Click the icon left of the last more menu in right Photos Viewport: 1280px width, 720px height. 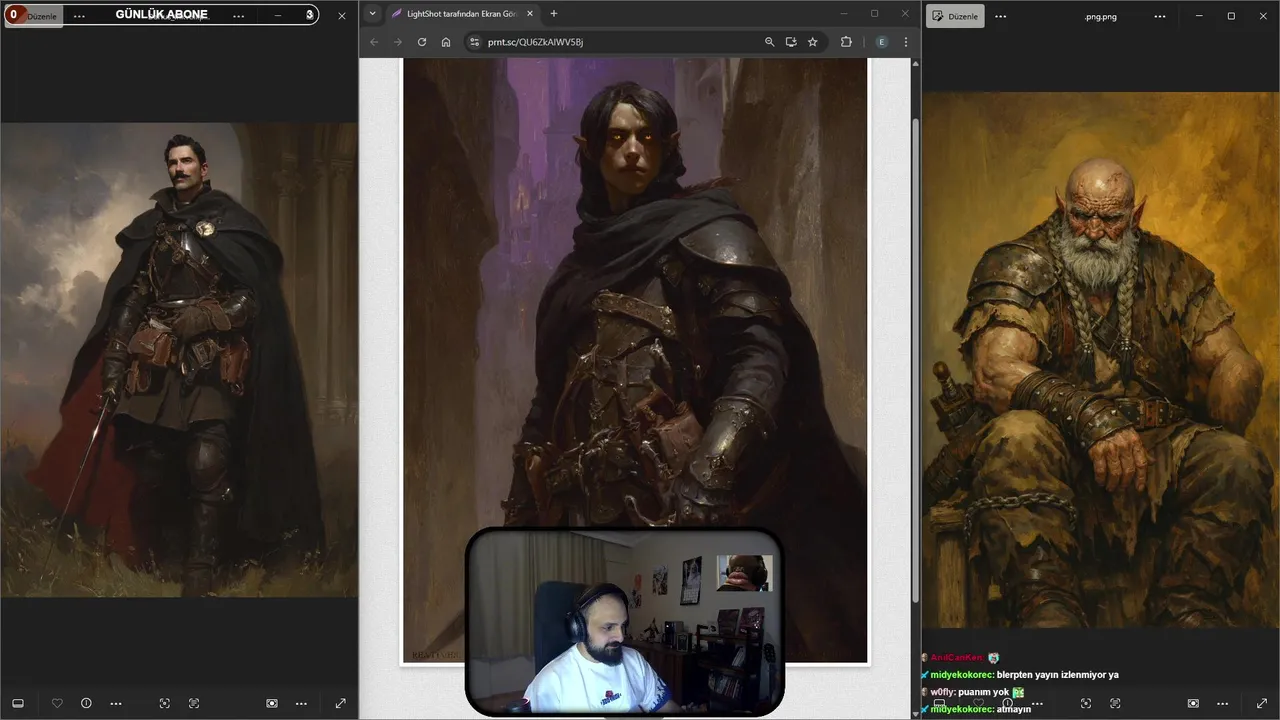tap(1193, 703)
